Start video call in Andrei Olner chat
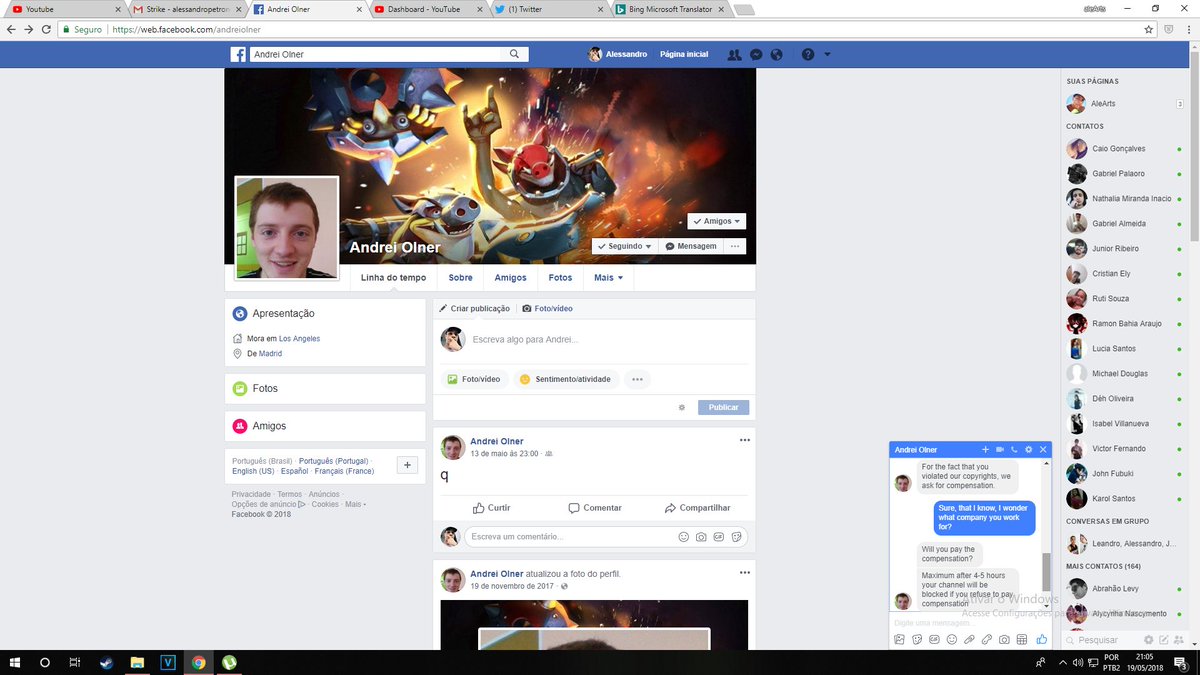The height and width of the screenshot is (675, 1200). tap(999, 450)
